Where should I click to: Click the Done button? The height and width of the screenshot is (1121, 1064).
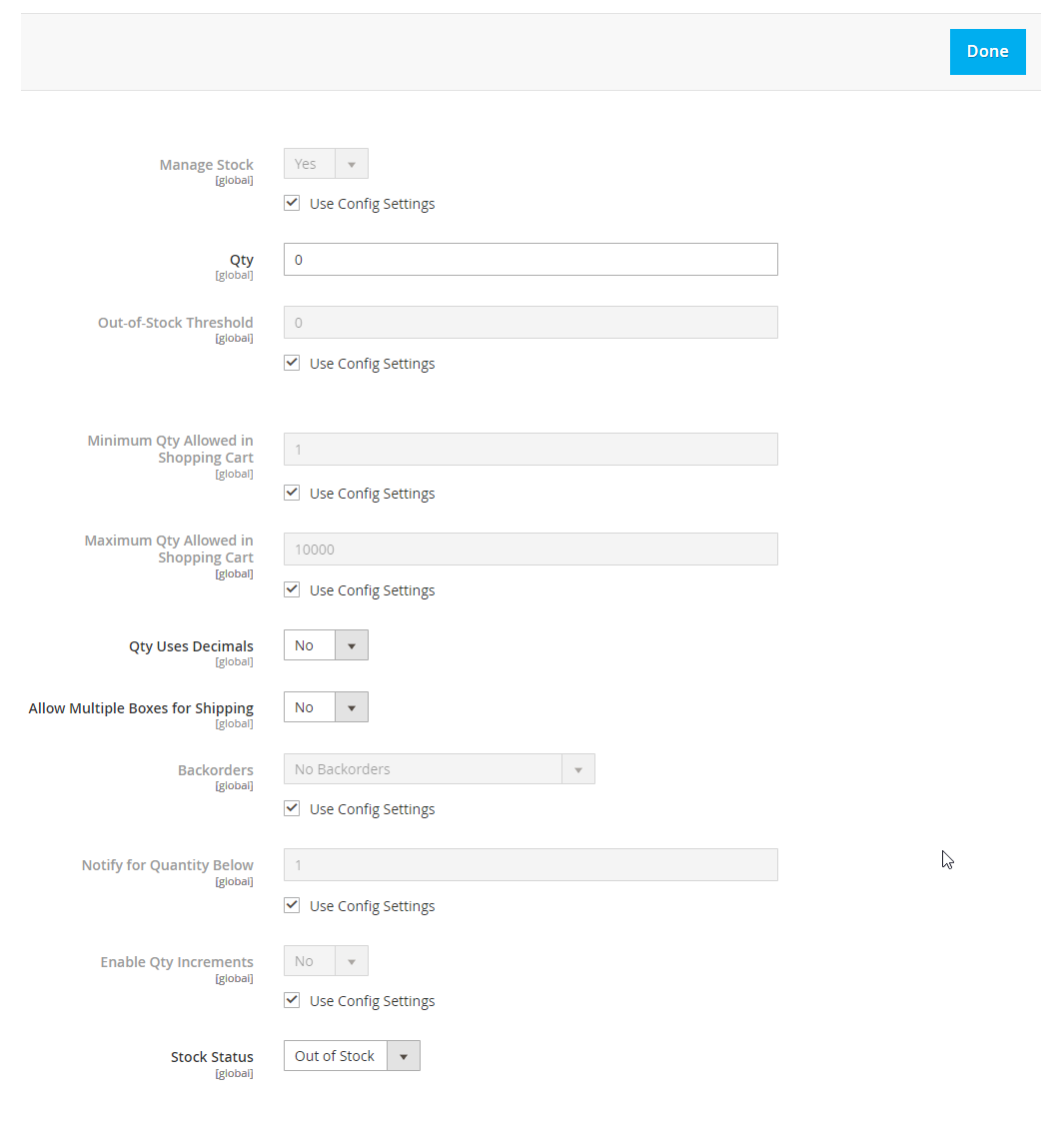987,52
